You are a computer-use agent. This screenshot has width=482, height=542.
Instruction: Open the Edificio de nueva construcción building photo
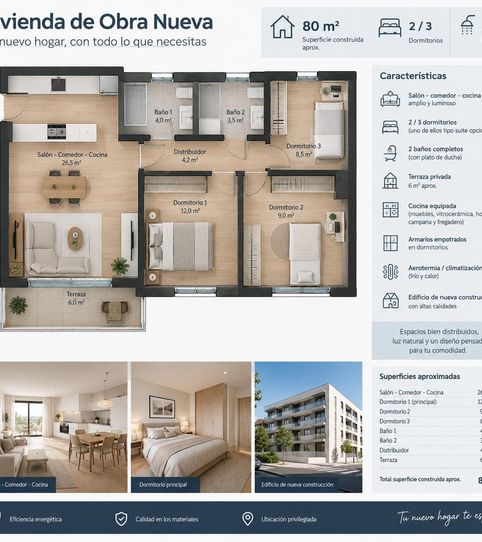308,427
